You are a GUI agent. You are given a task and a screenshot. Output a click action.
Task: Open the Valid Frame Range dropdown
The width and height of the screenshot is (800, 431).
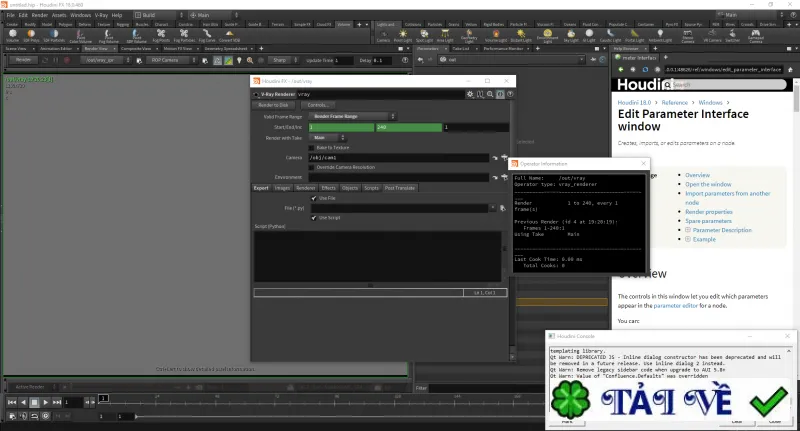(352, 116)
